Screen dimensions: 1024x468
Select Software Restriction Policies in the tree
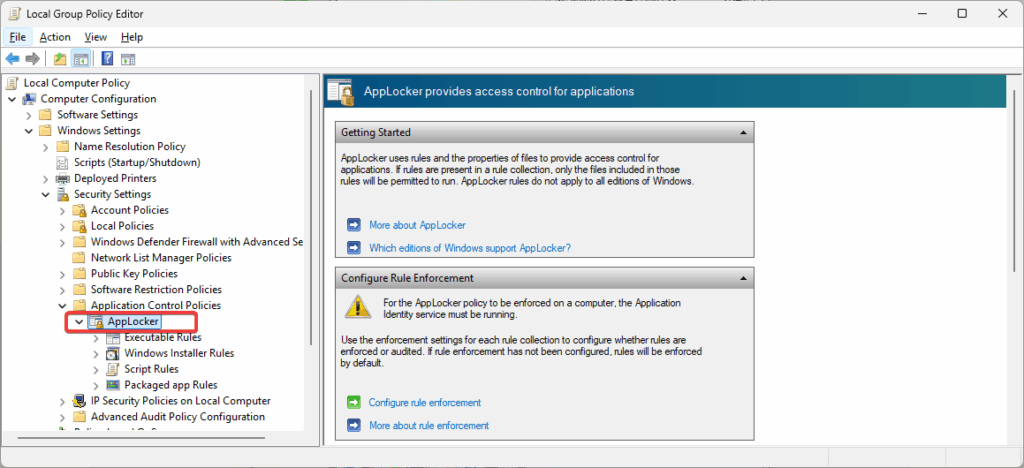click(156, 289)
